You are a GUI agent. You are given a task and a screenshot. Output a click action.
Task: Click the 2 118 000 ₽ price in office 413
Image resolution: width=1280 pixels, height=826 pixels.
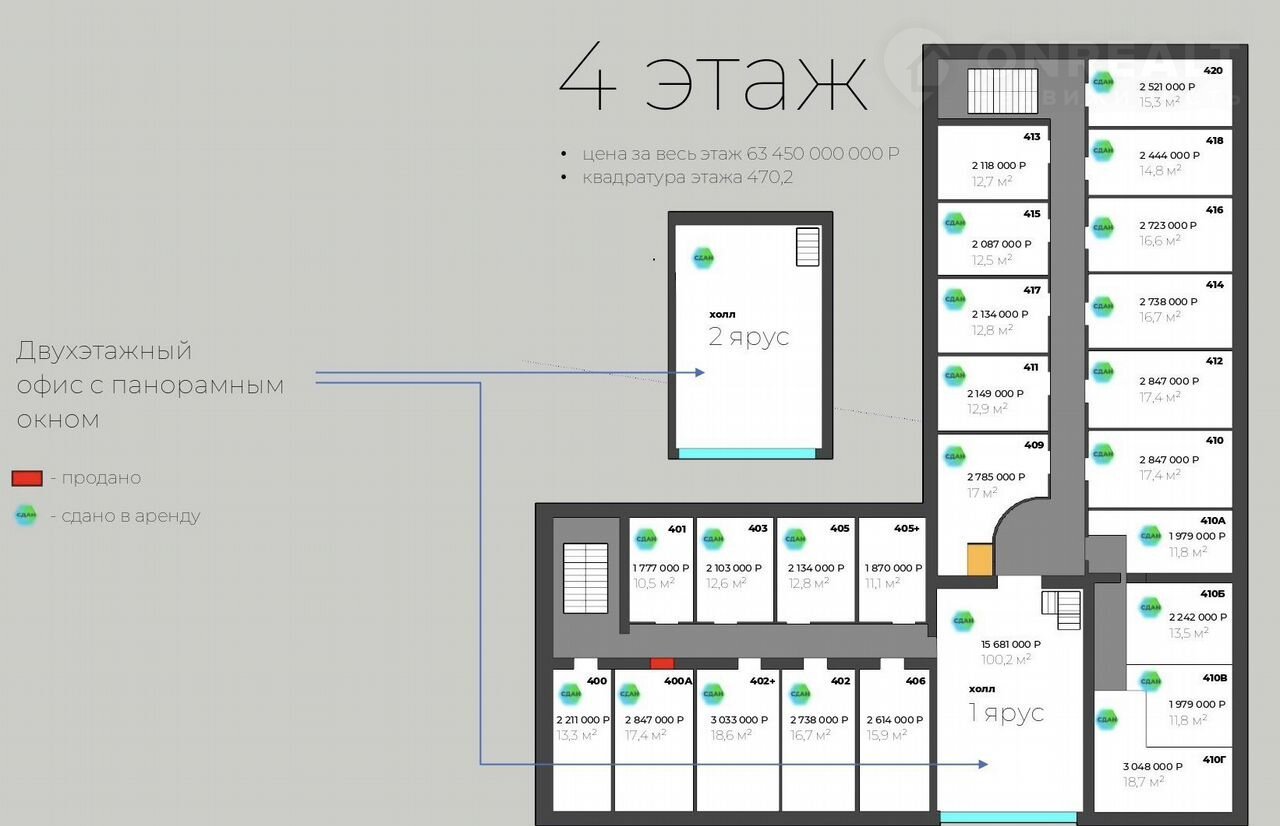point(998,165)
